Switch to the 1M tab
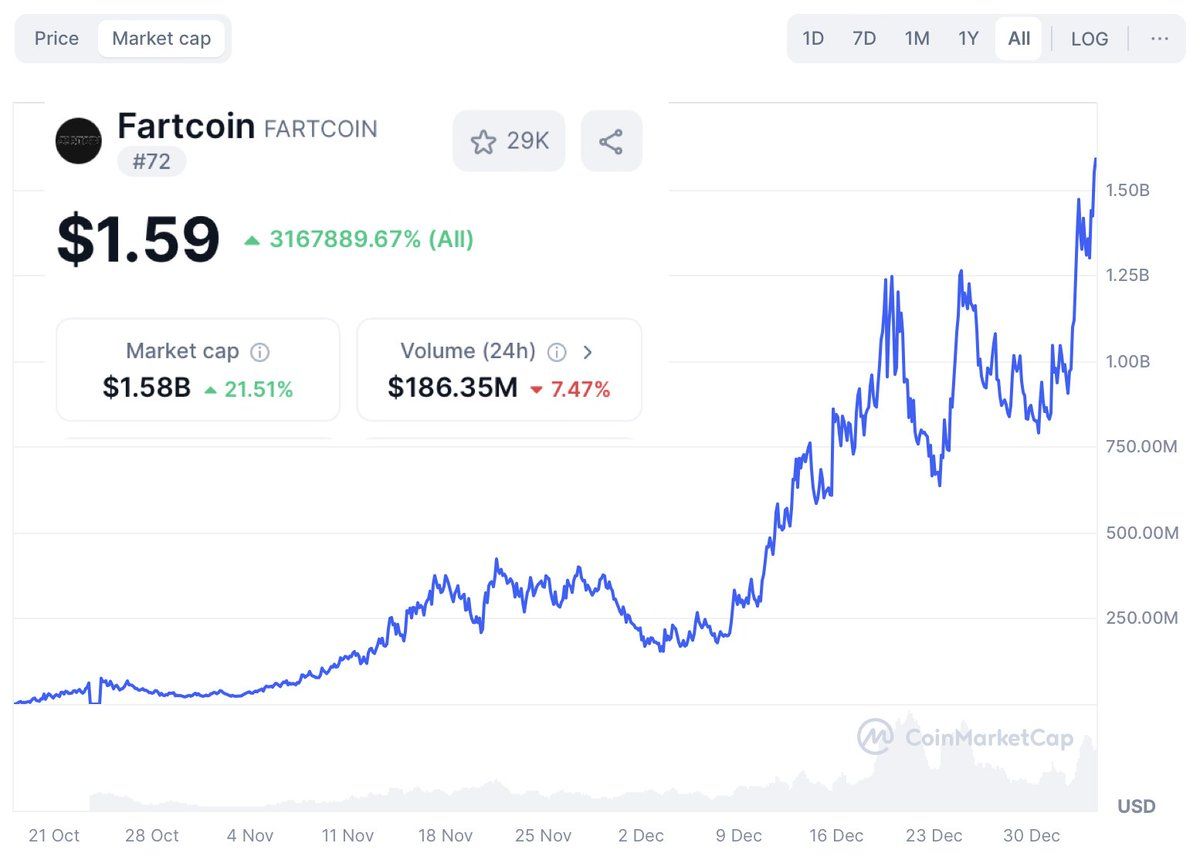 click(x=916, y=38)
